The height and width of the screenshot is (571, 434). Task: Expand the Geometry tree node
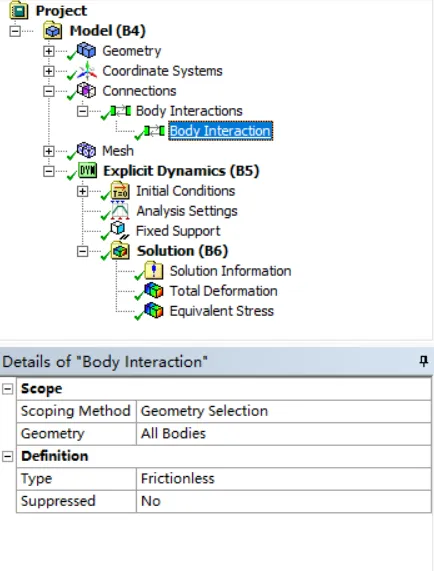coord(48,51)
